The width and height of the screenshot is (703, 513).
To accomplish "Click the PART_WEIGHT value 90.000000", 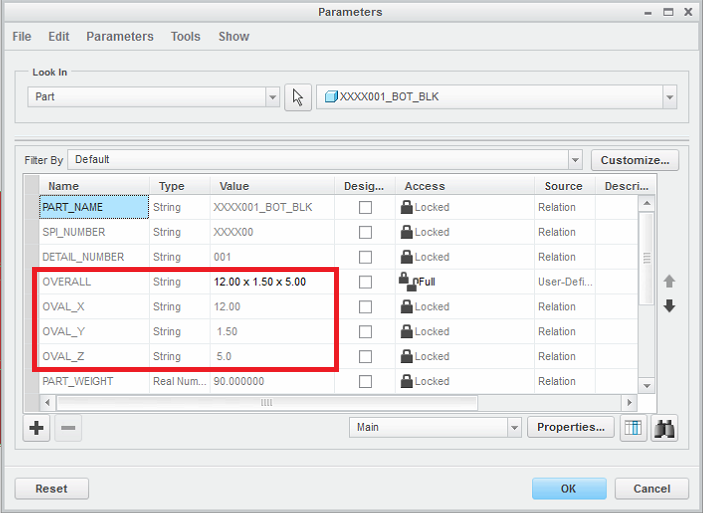I will pos(272,381).
